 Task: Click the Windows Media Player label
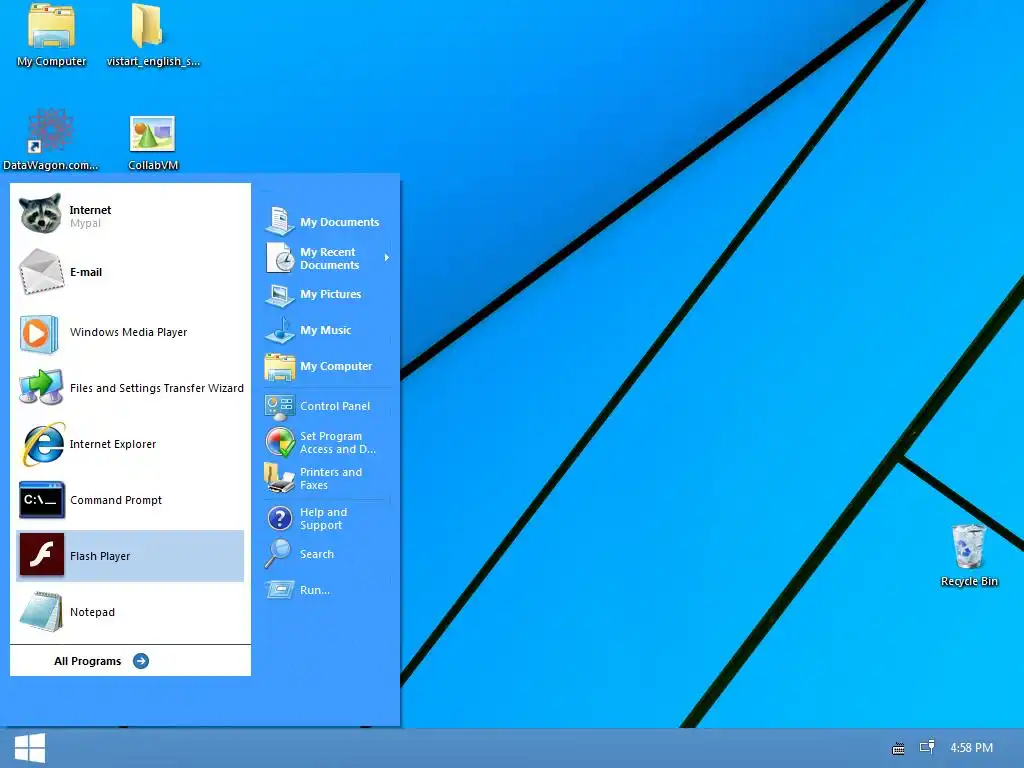pos(129,332)
